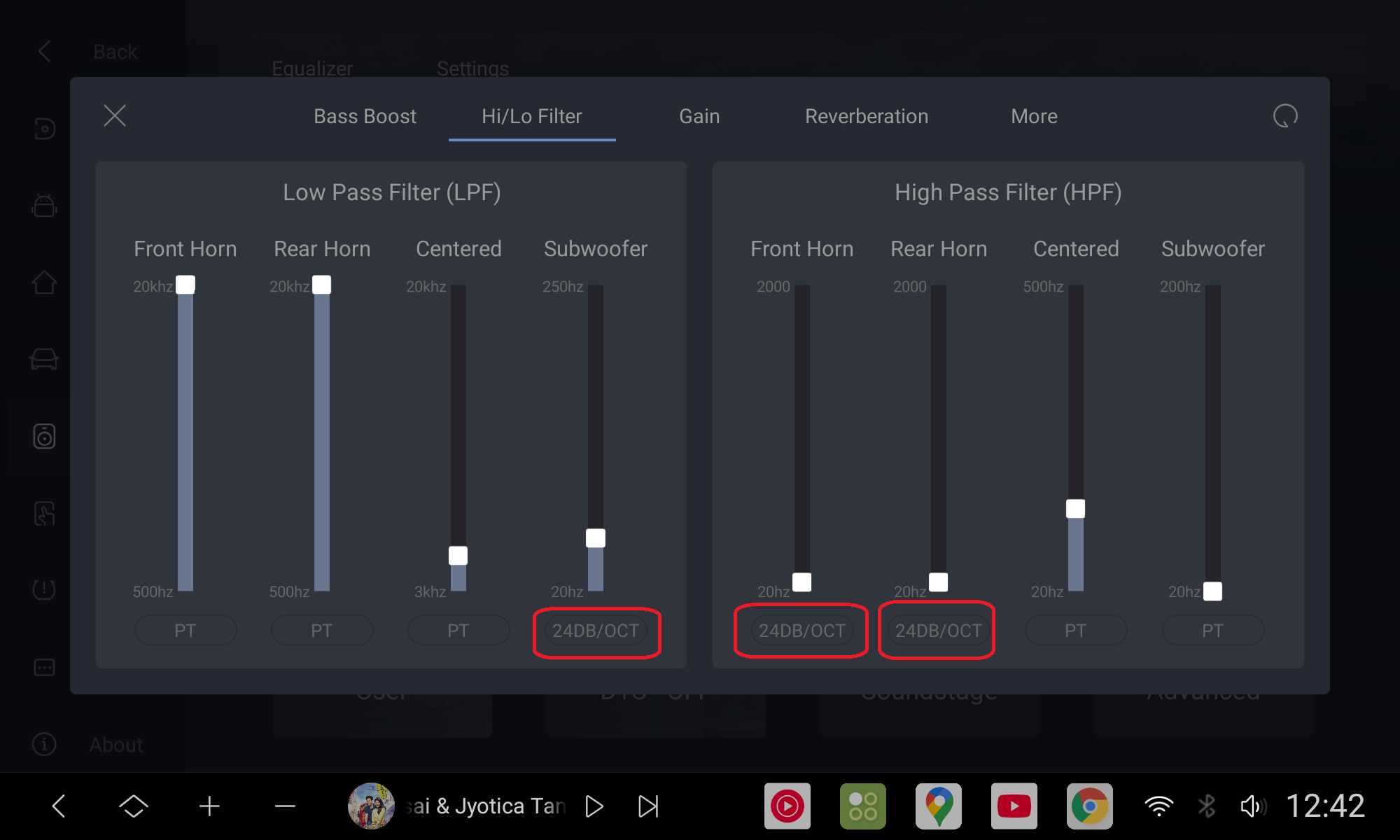This screenshot has height=840, width=1400.
Task: Close the filter dialog with X
Action: pos(115,115)
